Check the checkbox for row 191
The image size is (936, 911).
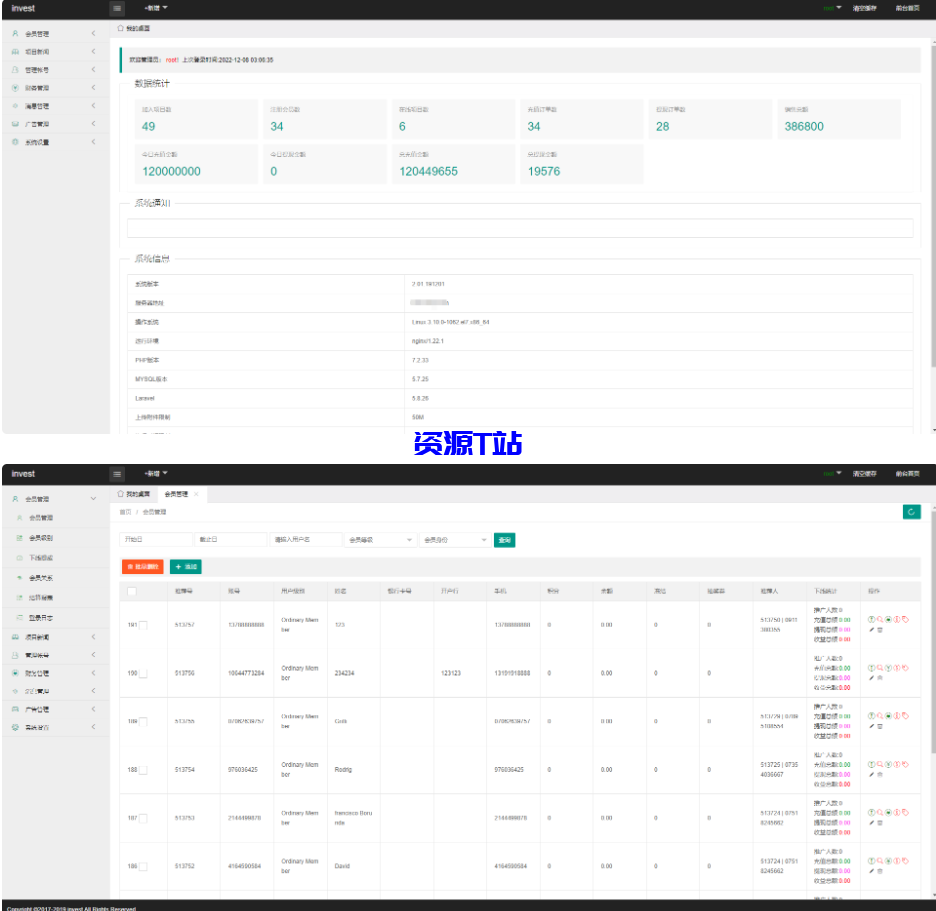tap(143, 626)
